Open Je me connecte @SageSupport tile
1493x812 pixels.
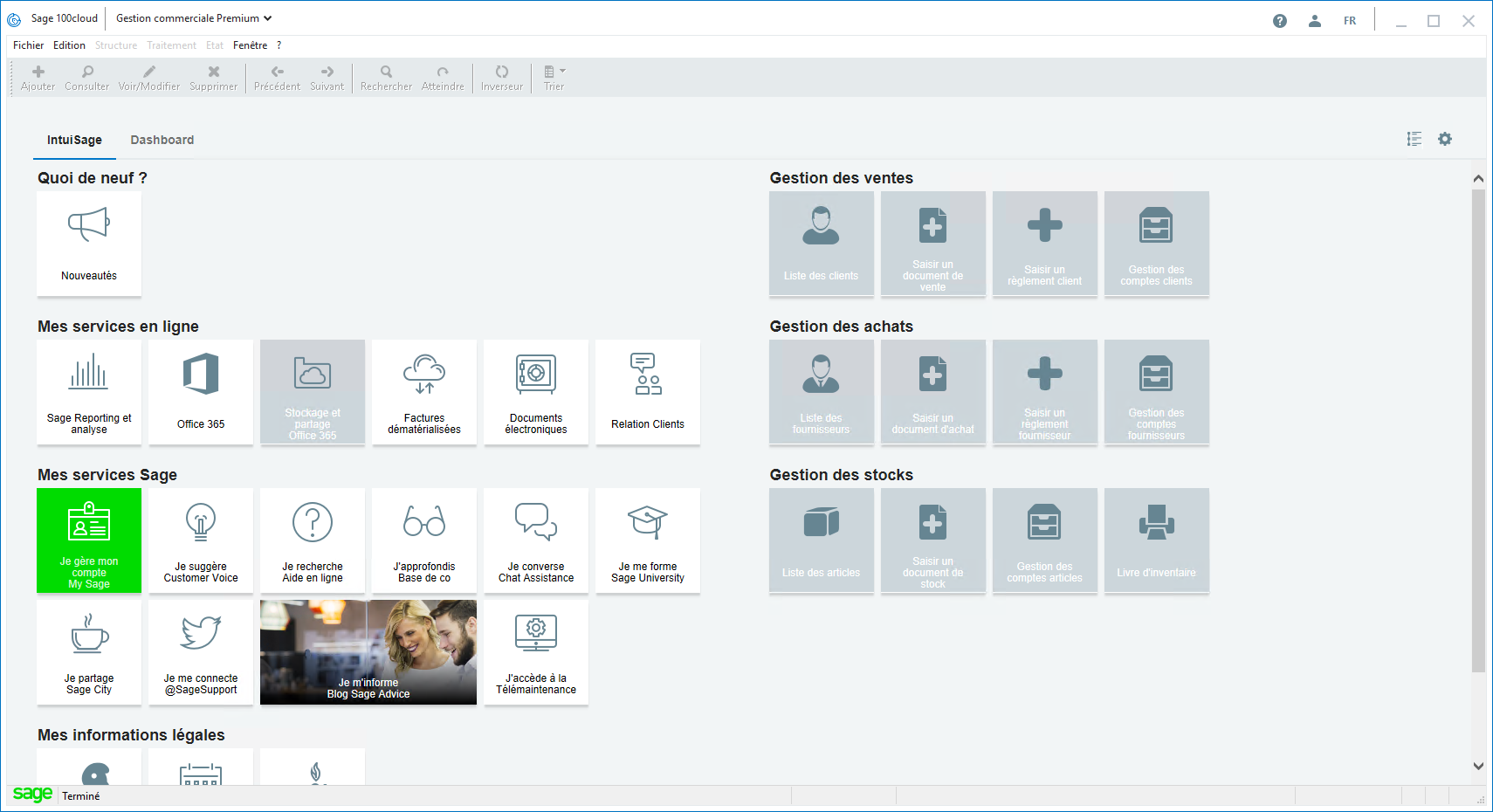[201, 652]
